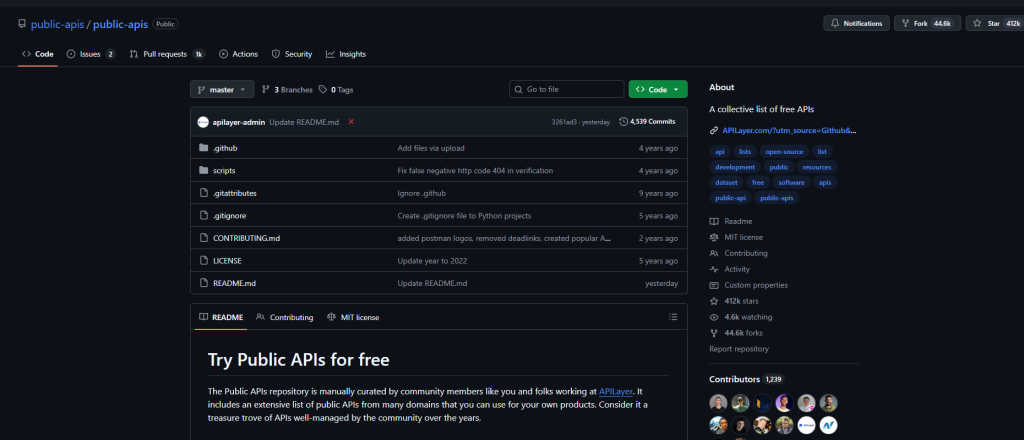This screenshot has height=440, width=1024.
Task: Open the CONTRIBUTING.md file
Action: point(246,238)
